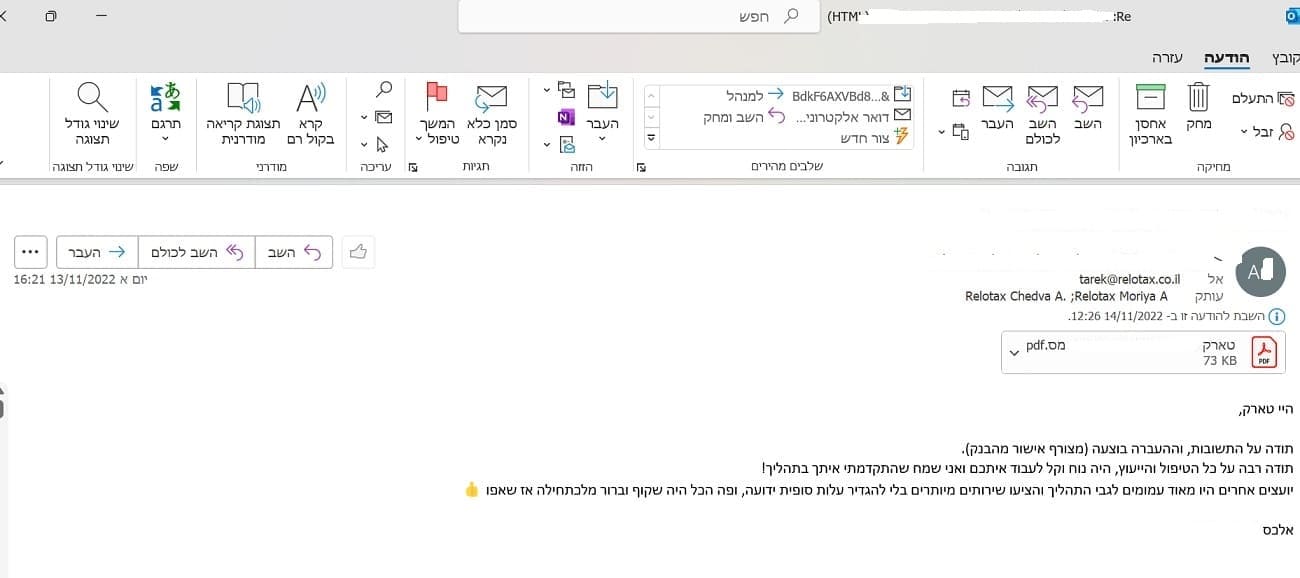Send page to OneNote icon
Viewport: 1300px width, 578px height.
click(566, 118)
